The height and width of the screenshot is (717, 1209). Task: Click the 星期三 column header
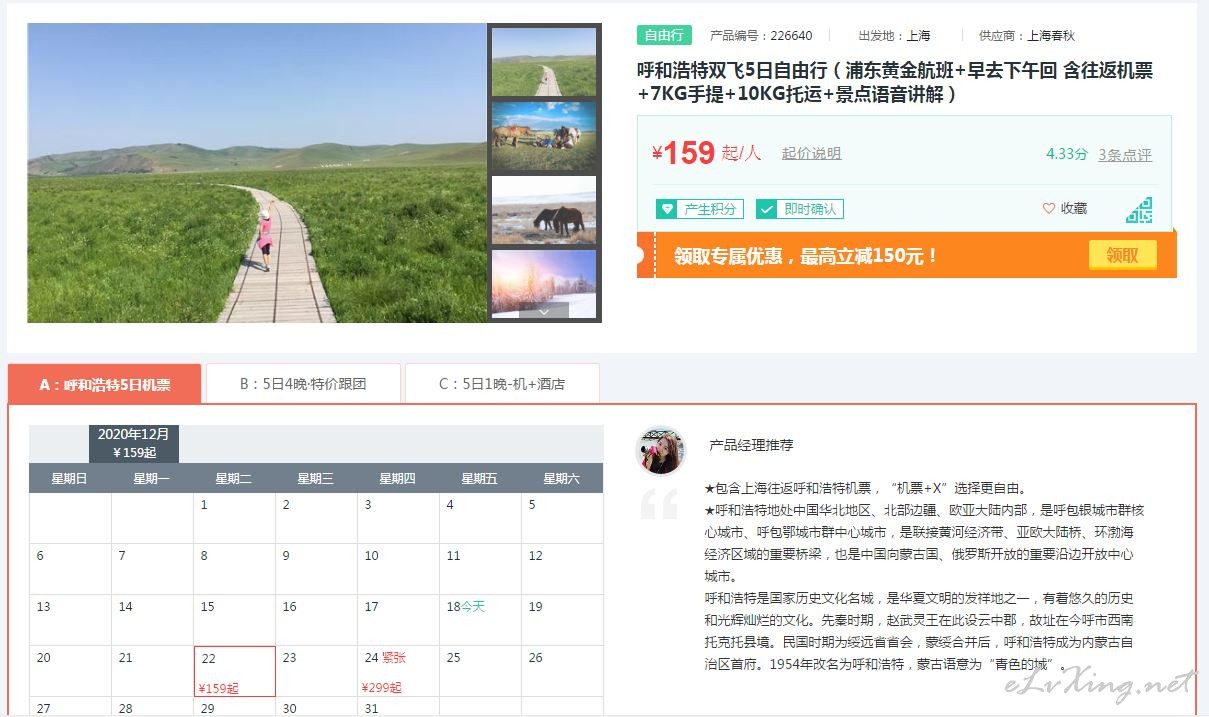point(315,479)
